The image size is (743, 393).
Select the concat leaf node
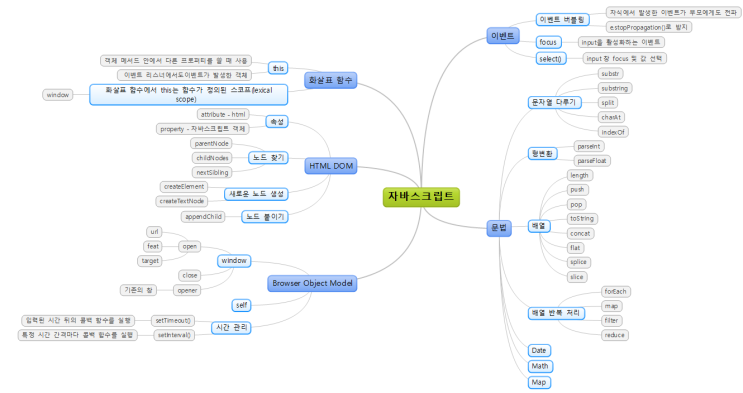point(580,233)
